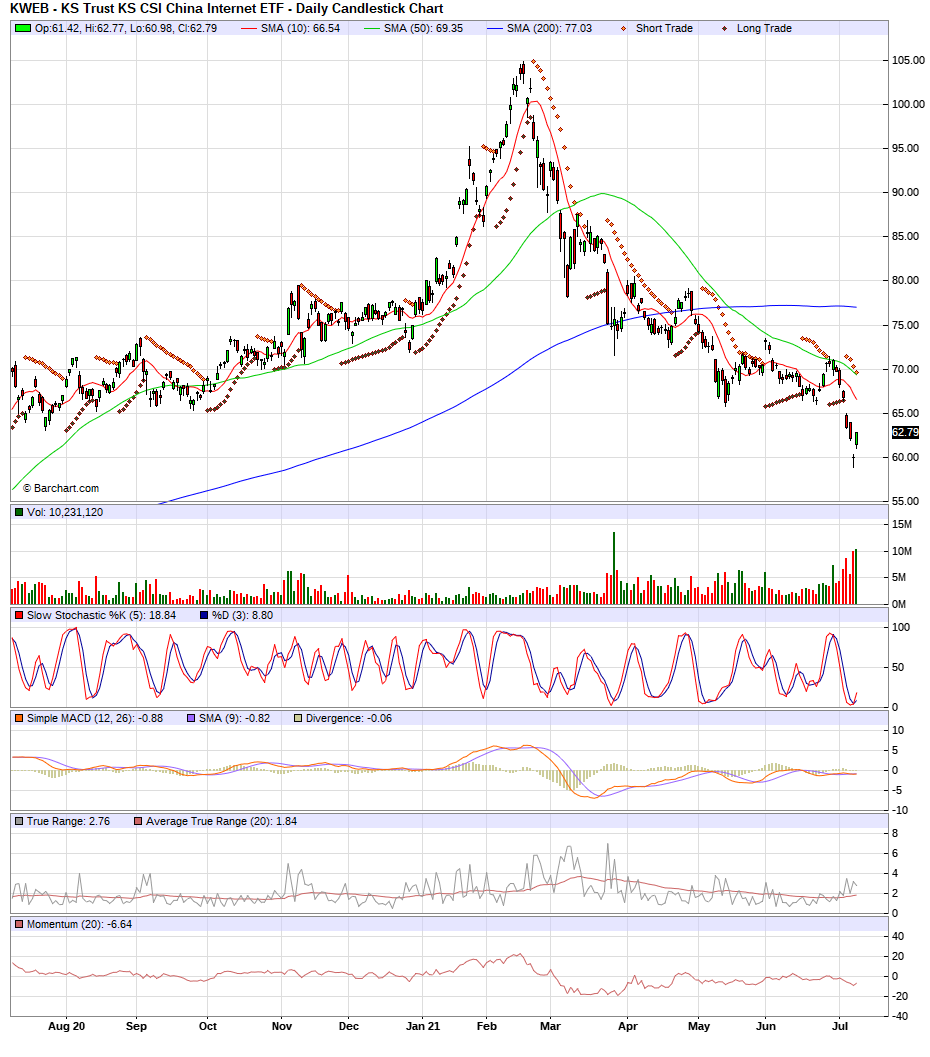Screen dimensions: 930x1057
Task: Click the 'Slow Stochastic %K (5): 18.84' label
Action: pos(102,615)
